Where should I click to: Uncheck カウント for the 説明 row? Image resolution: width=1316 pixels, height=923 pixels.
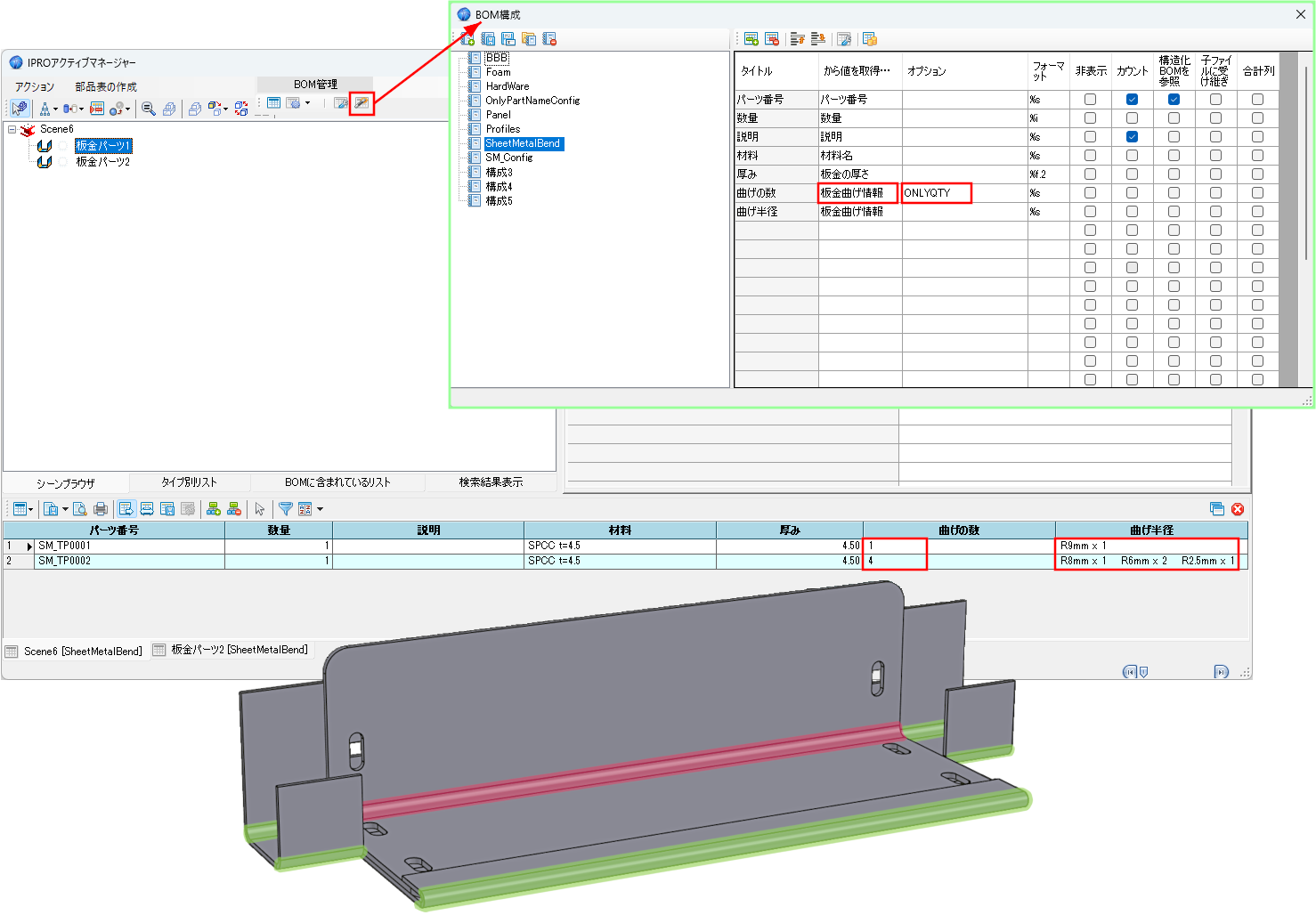click(1132, 137)
